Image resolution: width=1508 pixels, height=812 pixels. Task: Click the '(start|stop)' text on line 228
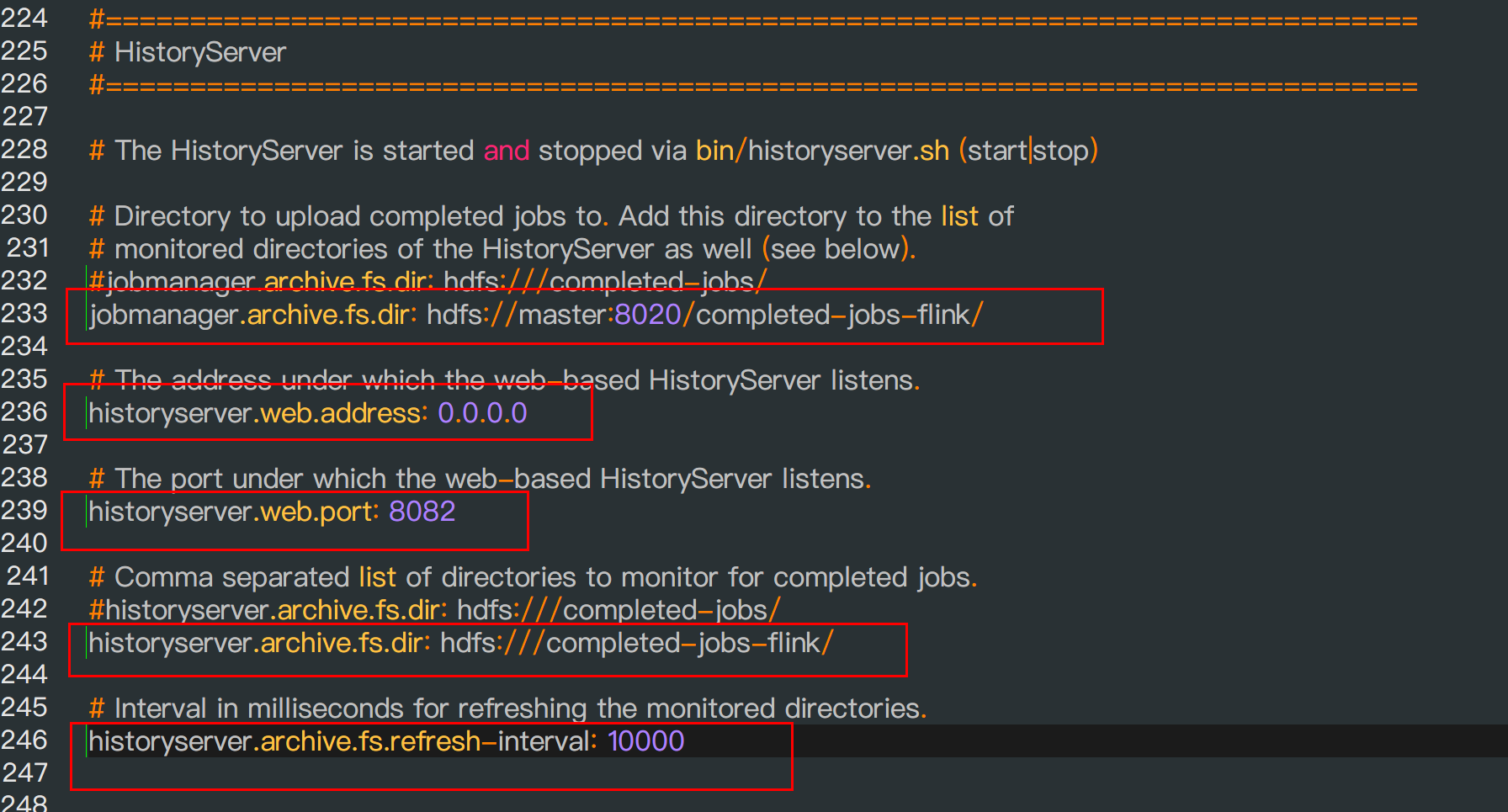[x=1028, y=151]
